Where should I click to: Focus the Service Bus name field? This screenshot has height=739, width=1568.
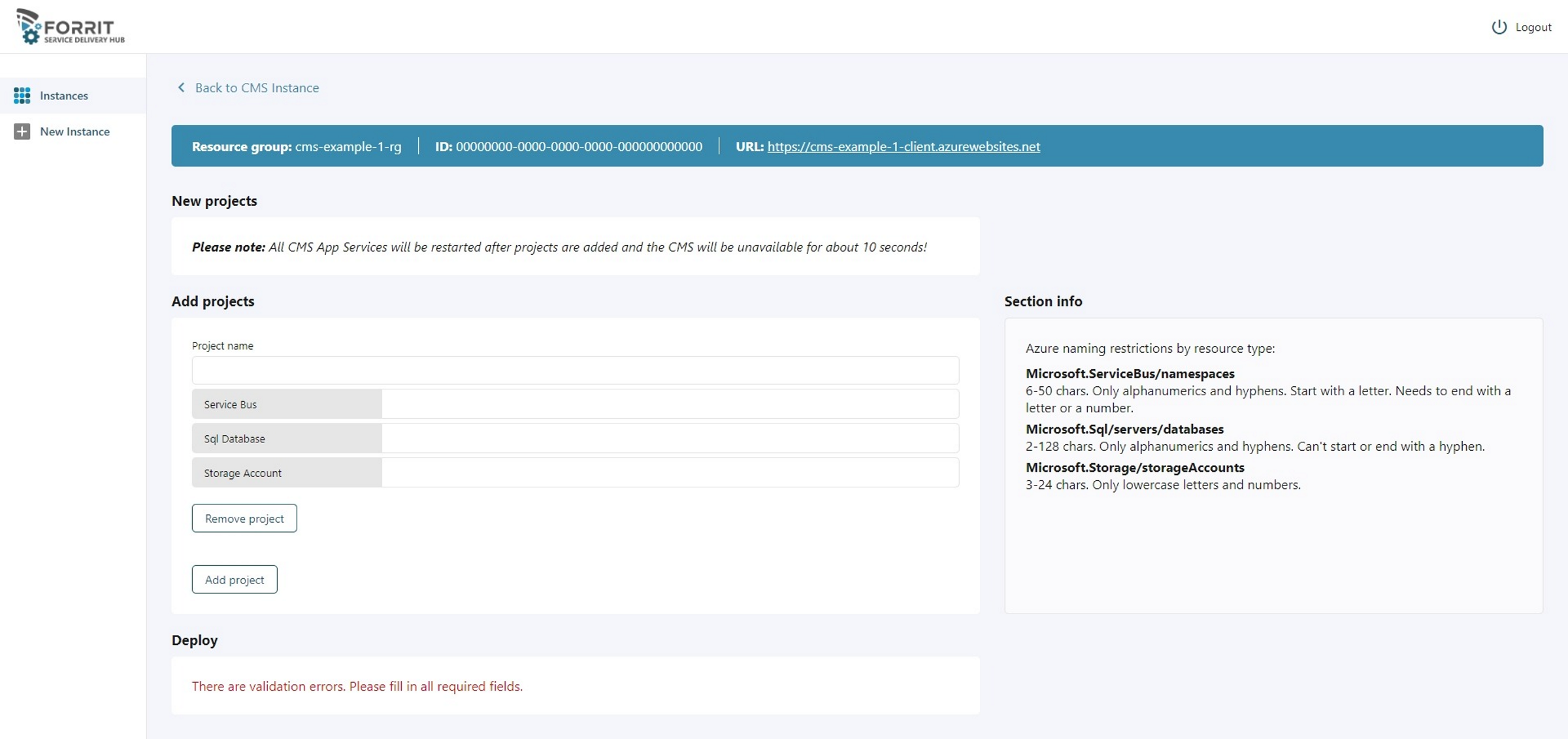[x=670, y=404]
